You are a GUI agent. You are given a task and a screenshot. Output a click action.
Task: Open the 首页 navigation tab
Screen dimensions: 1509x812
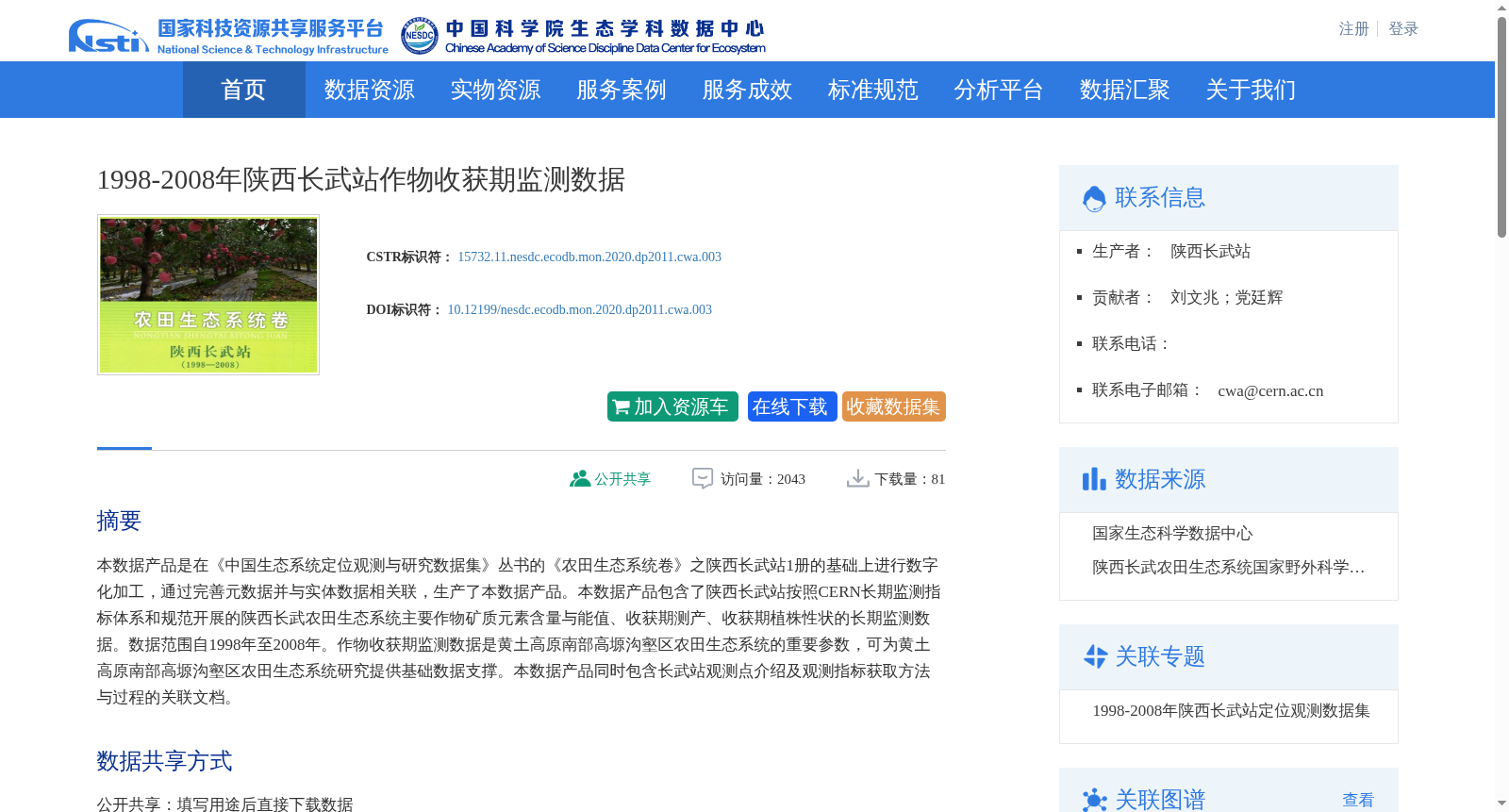[243, 90]
